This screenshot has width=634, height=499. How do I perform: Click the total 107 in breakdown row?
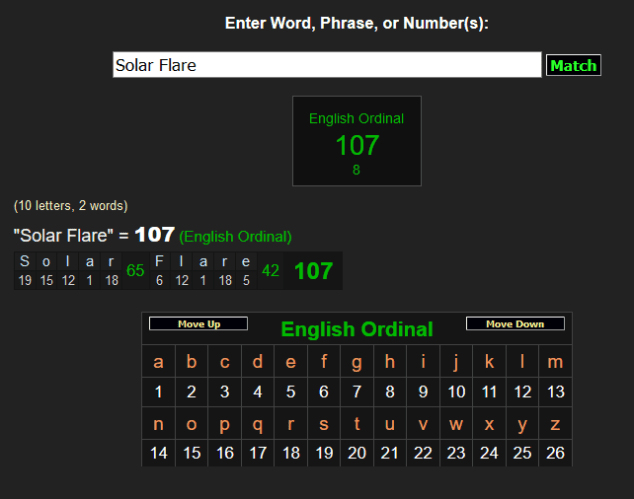coord(313,271)
